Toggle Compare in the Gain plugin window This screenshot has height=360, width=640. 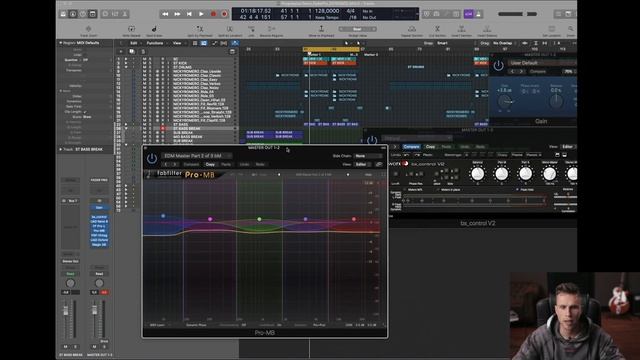tap(538, 71)
